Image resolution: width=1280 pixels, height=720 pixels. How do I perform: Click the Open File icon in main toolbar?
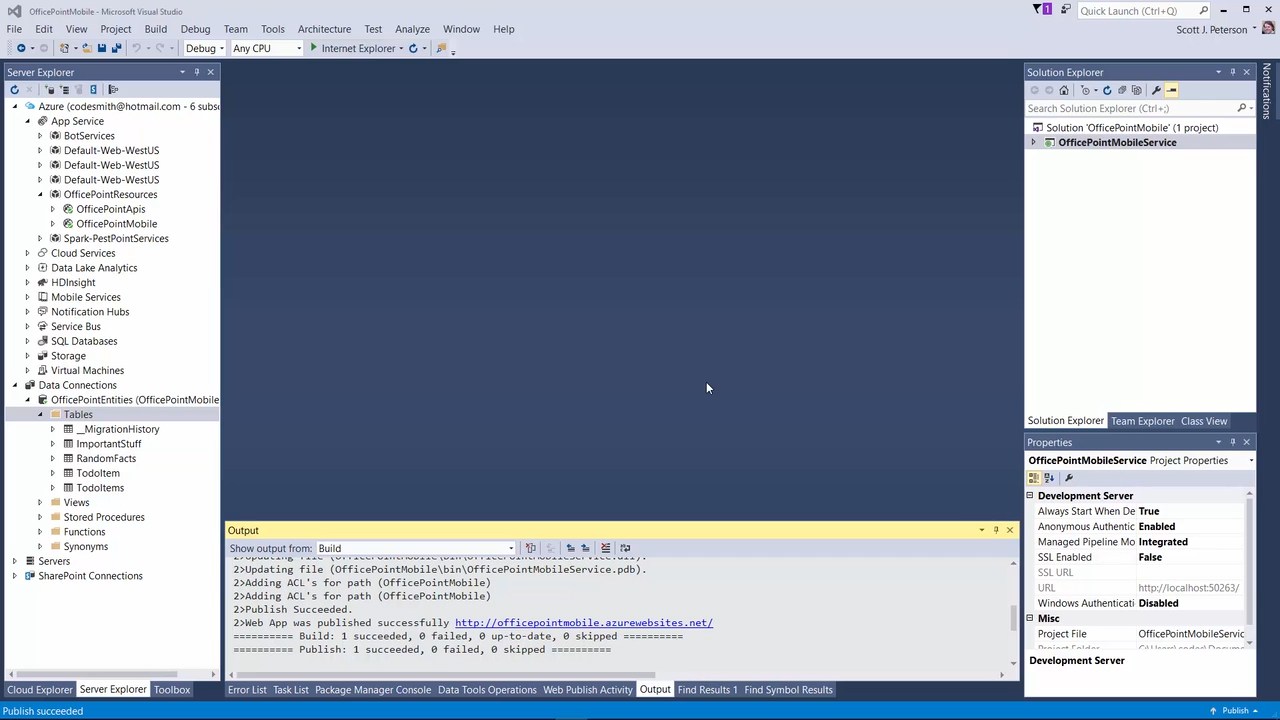point(87,48)
